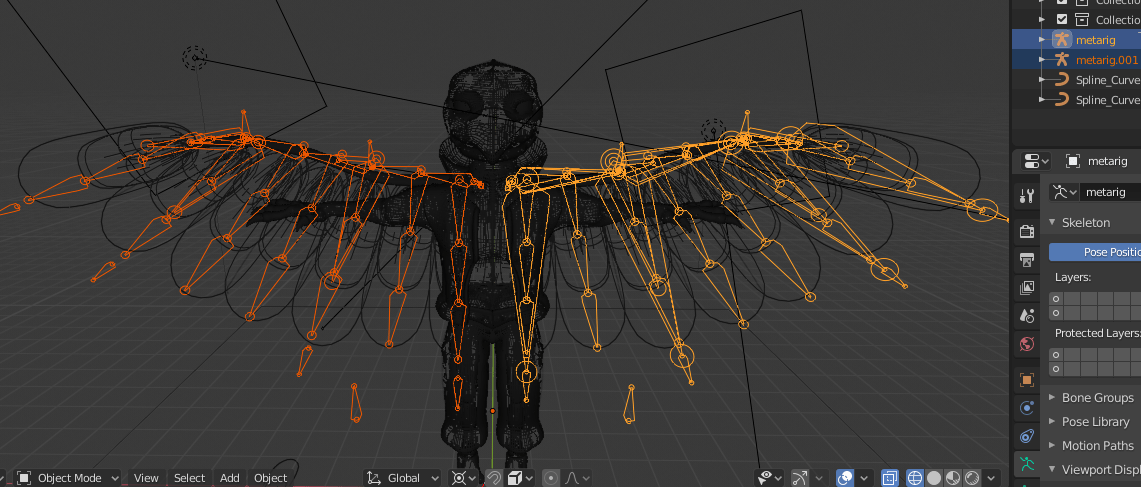Open the Physics properties icon

click(1027, 408)
